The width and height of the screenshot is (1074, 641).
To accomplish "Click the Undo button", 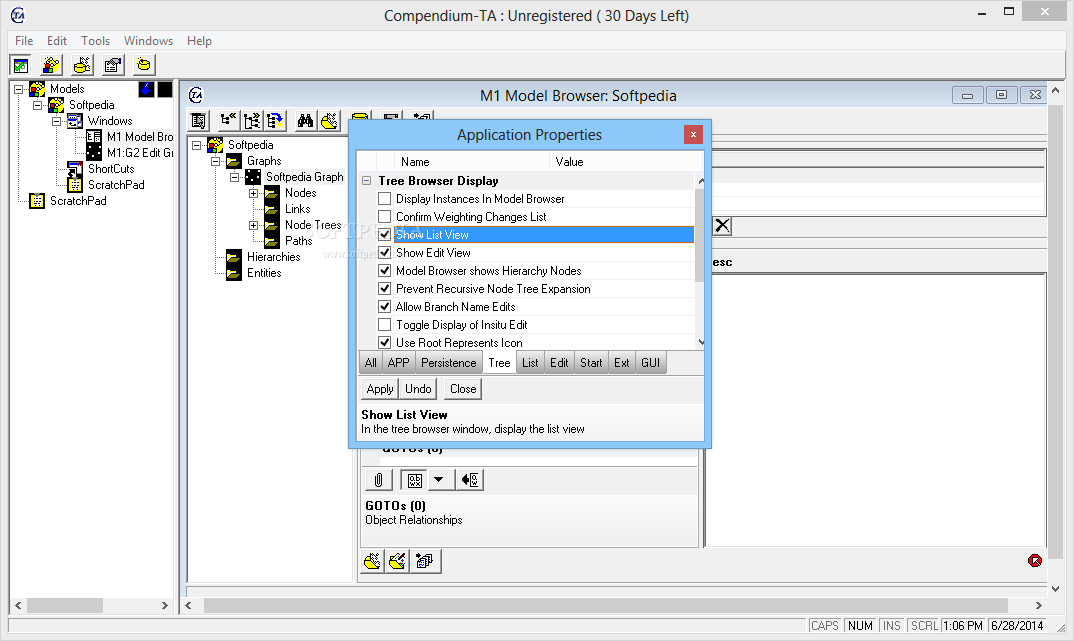I will click(x=418, y=389).
